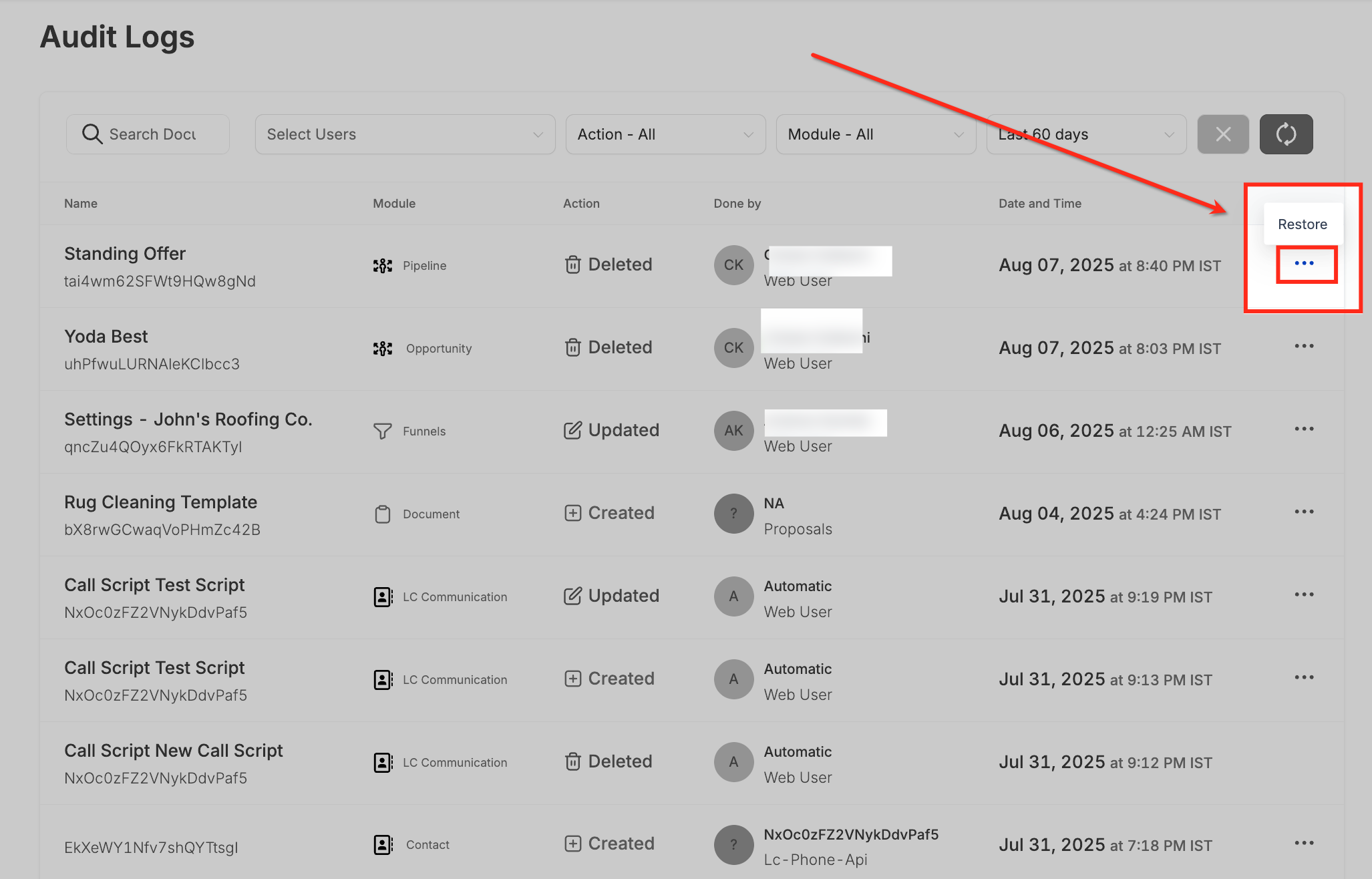Open the Action - All dropdown
Image resolution: width=1372 pixels, height=879 pixels.
[x=665, y=134]
